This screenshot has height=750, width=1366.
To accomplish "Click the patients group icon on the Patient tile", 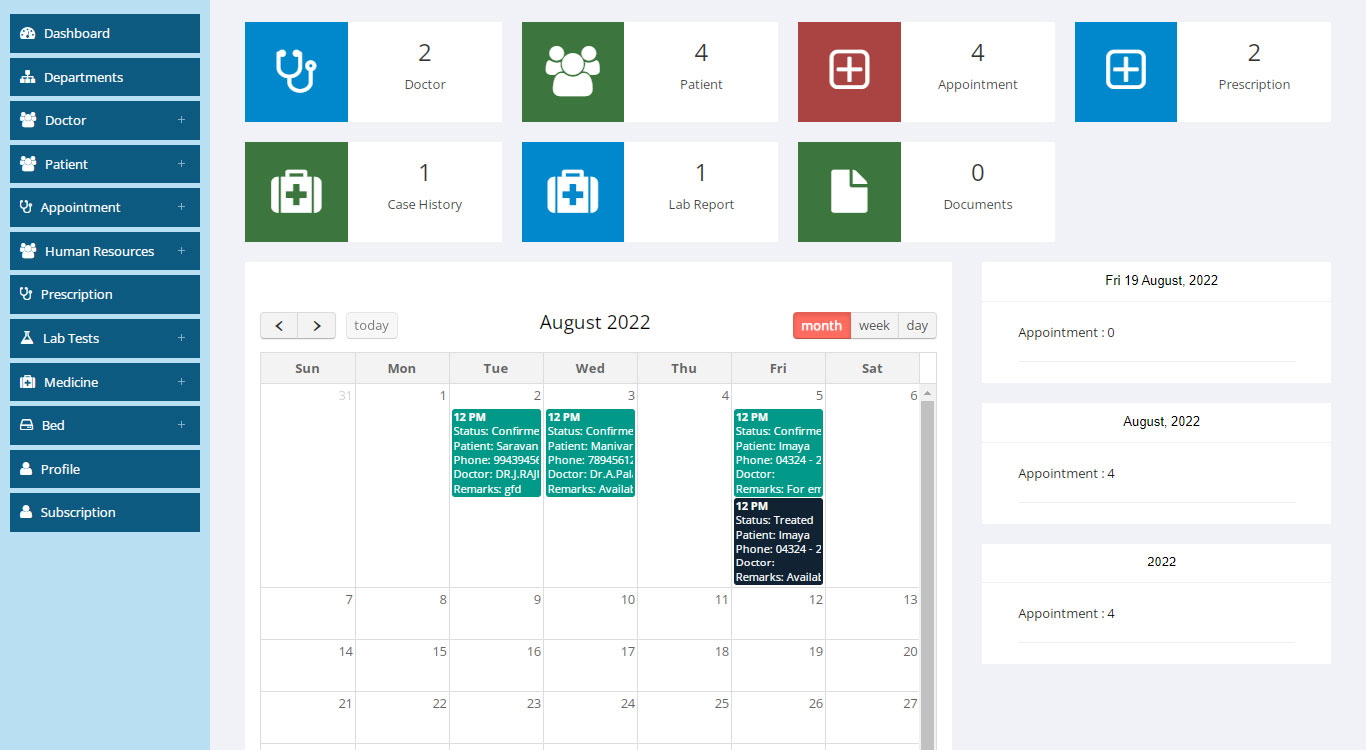I will tap(572, 71).
